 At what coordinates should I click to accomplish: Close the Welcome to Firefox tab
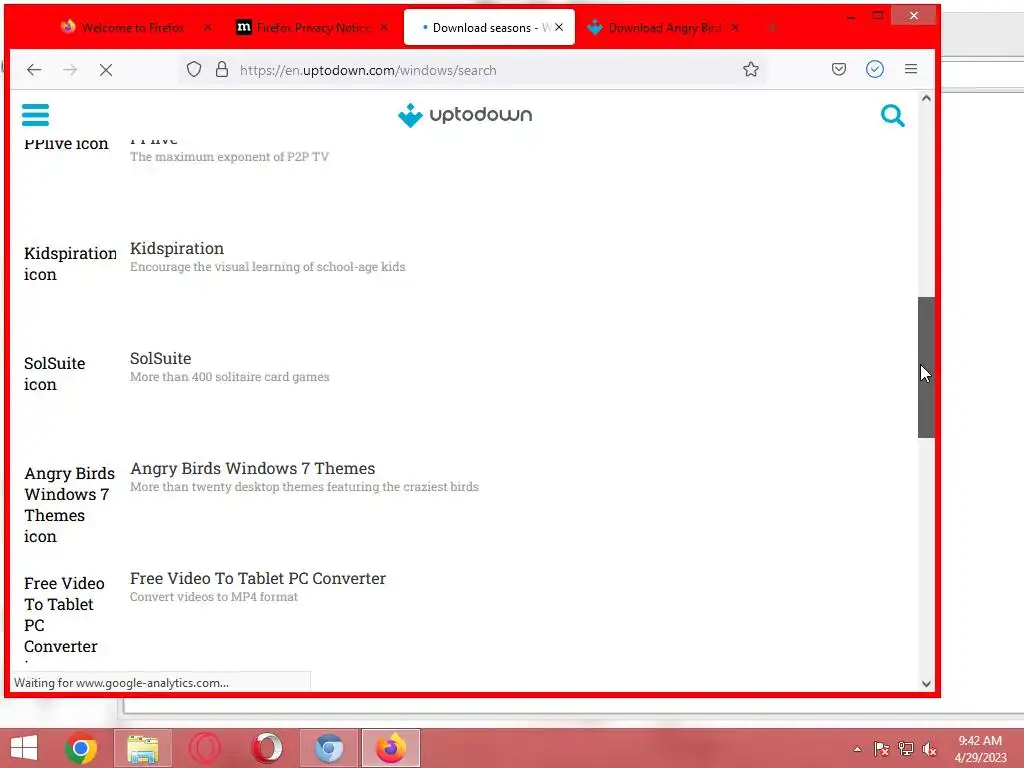coord(208,27)
